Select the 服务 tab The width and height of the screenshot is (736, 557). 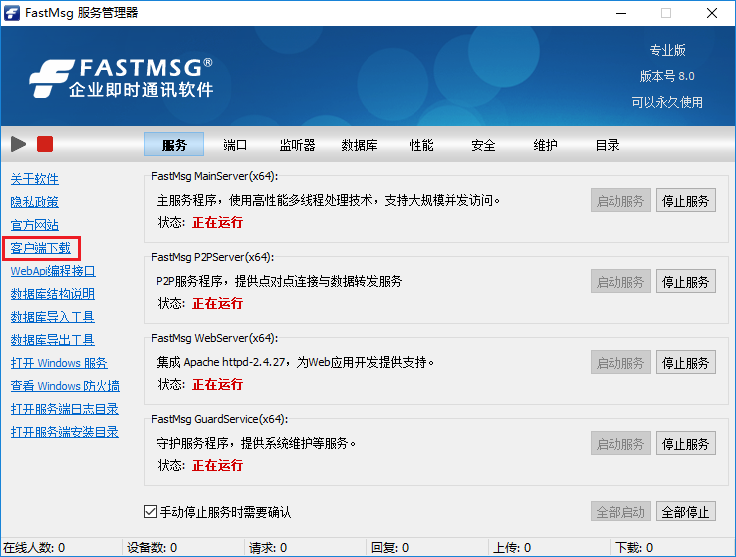pyautogui.click(x=174, y=145)
